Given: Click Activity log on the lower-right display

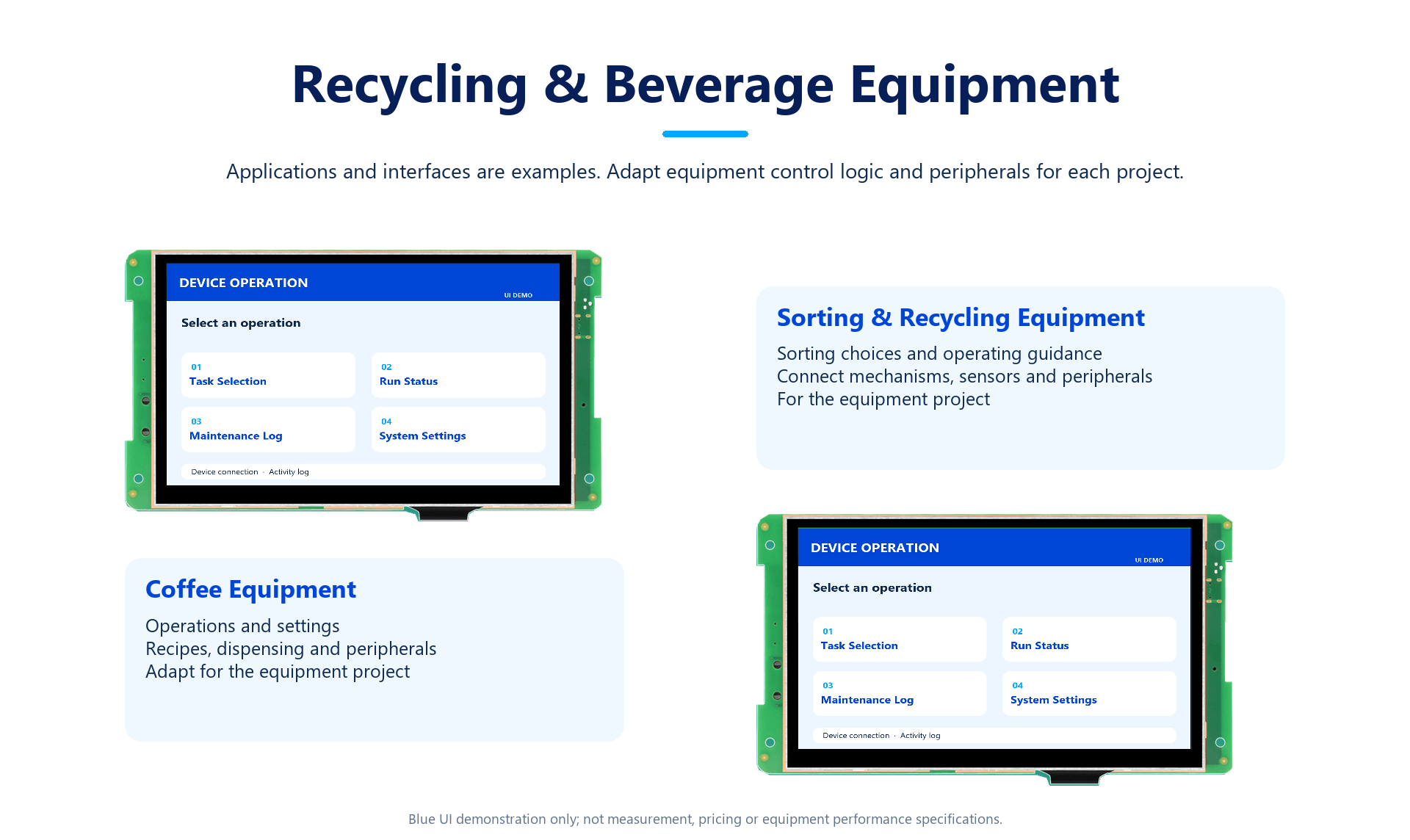Looking at the screenshot, I should pos(920,736).
